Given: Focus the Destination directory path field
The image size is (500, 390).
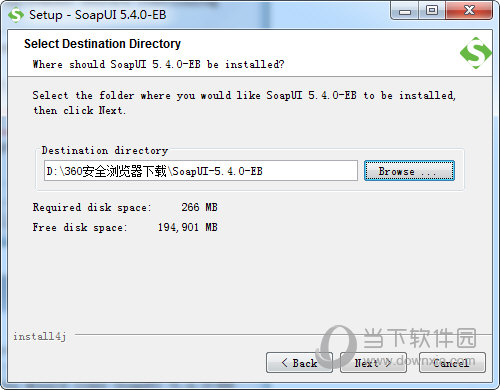Looking at the screenshot, I should 201,171.
